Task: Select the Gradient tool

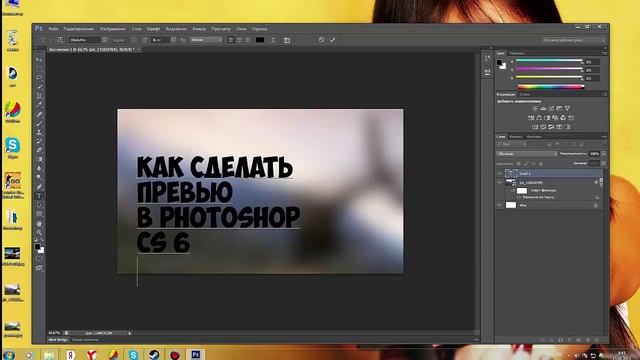Action: 39,160
